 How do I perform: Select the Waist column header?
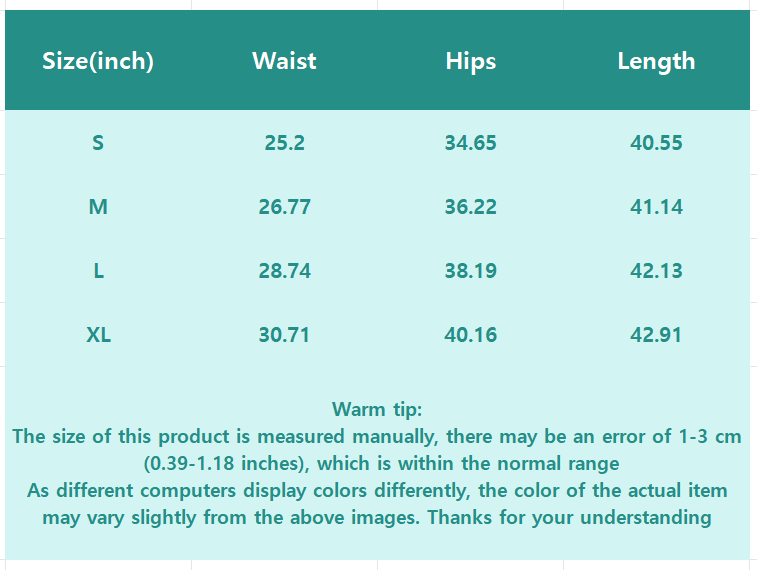pyautogui.click(x=284, y=61)
